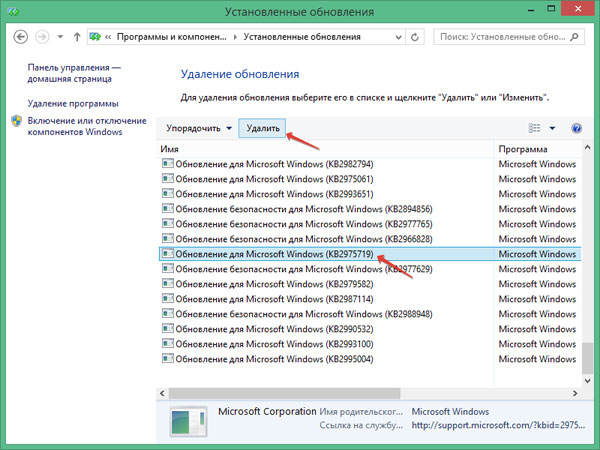Click the icon of update KB2993100

[168, 343]
